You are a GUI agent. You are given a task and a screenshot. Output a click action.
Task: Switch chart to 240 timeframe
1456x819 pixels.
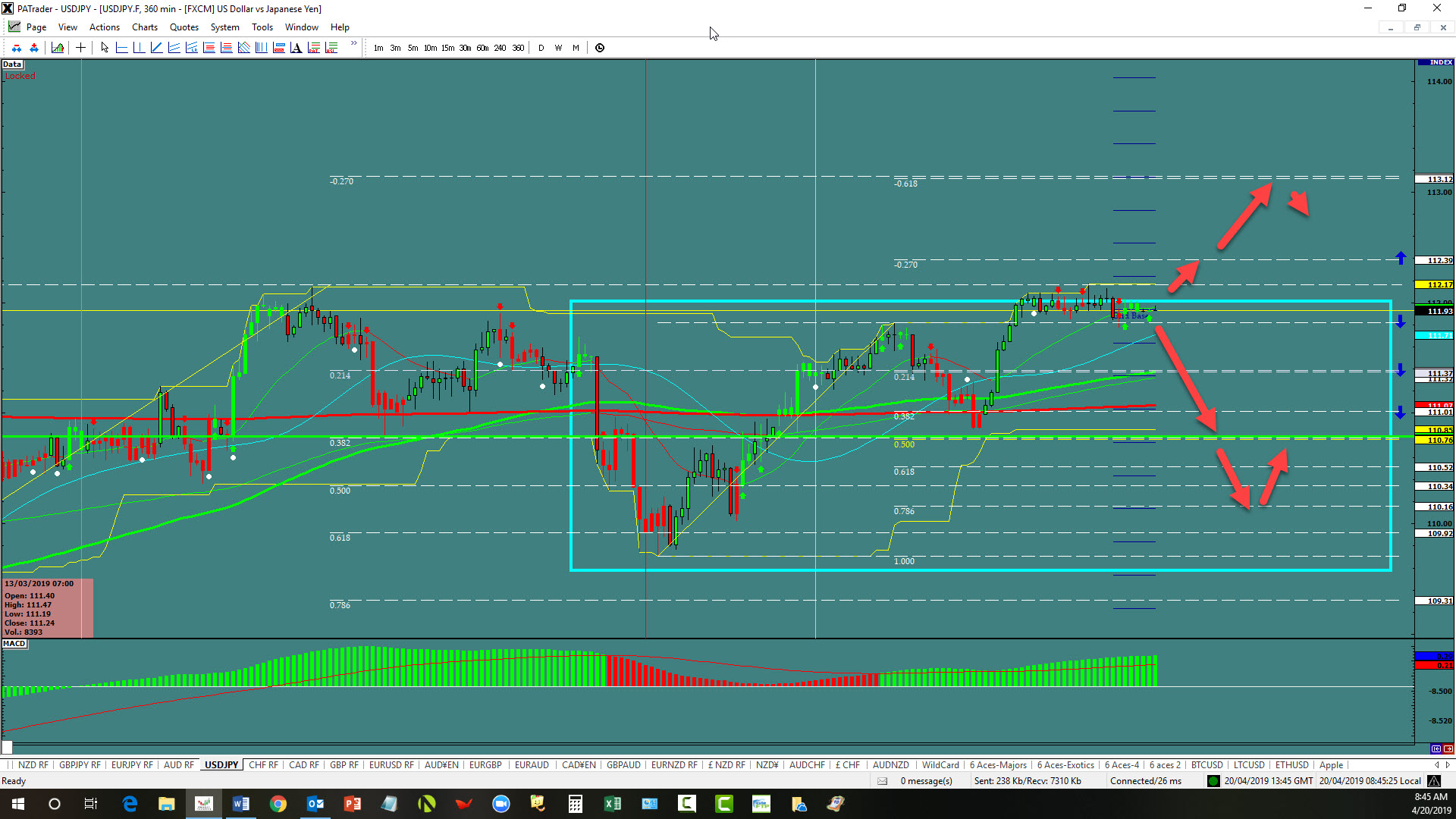click(500, 48)
